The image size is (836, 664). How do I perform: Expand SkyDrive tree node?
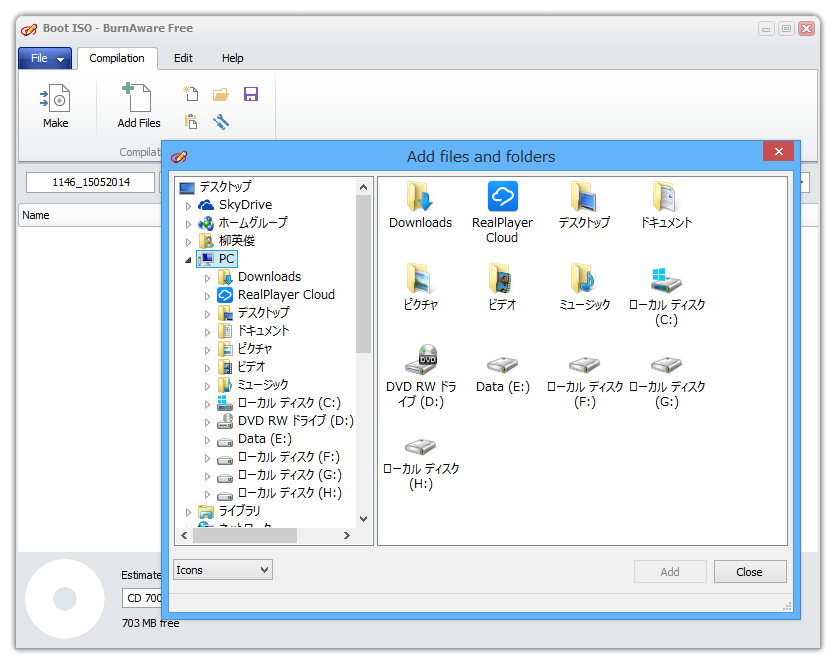[188, 205]
